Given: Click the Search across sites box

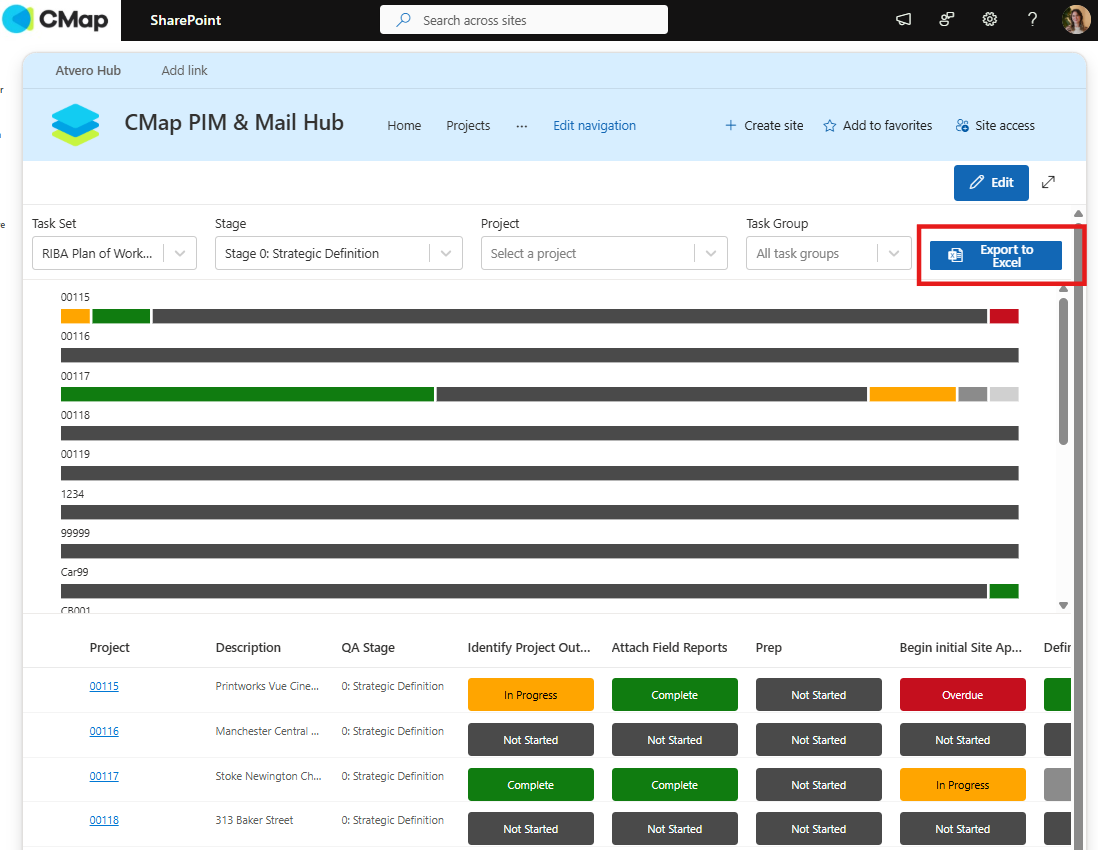Looking at the screenshot, I should [x=524, y=20].
